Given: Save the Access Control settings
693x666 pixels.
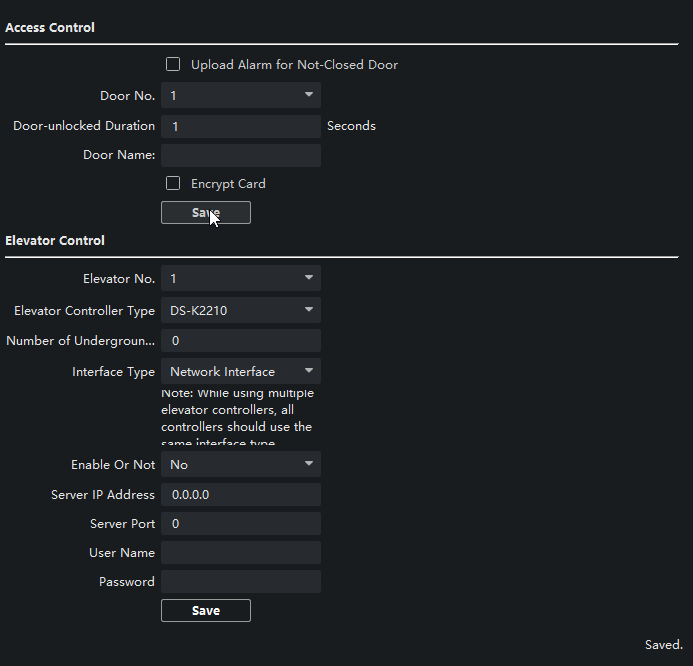Looking at the screenshot, I should (x=206, y=213).
